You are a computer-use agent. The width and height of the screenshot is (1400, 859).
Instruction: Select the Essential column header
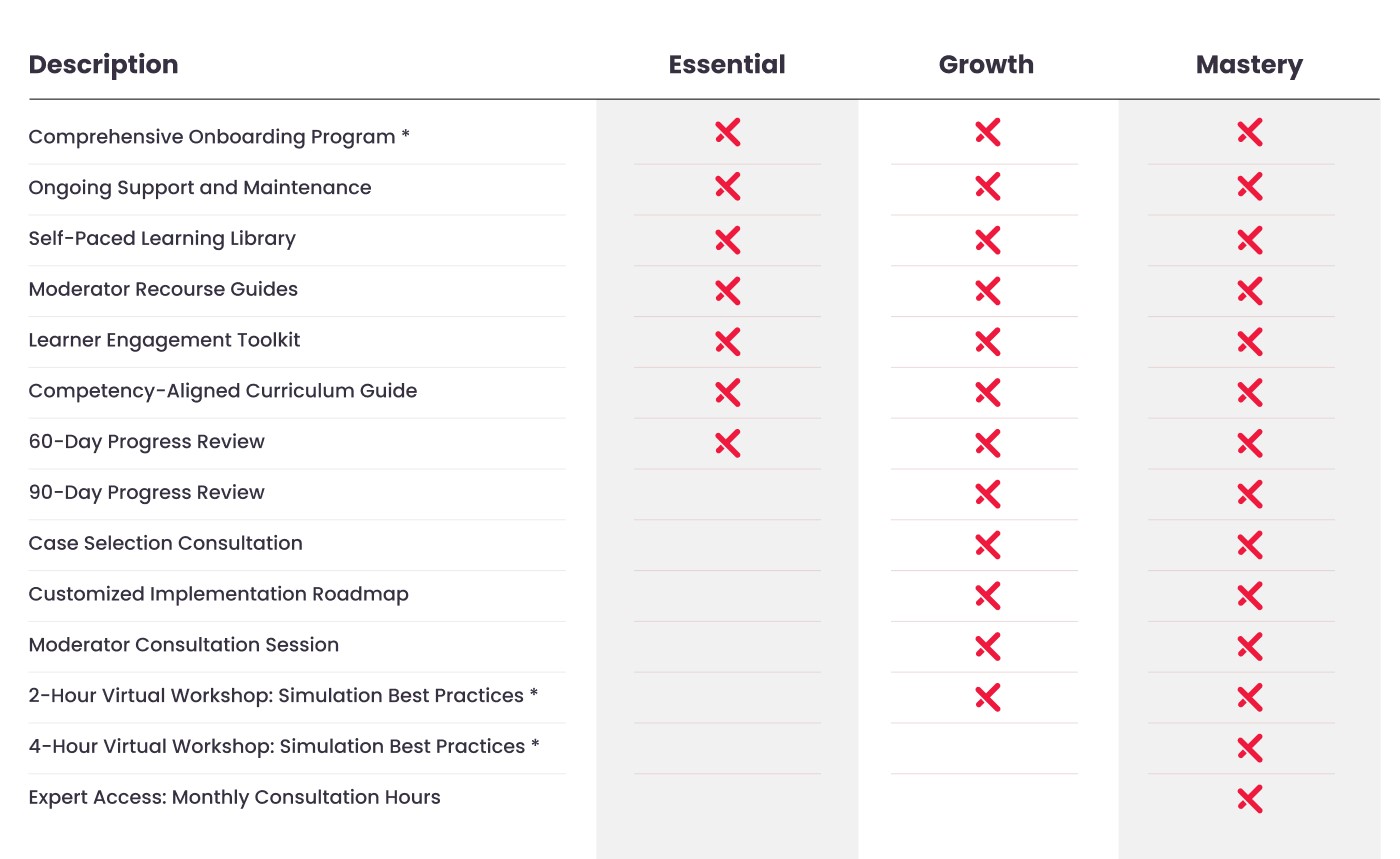coord(727,65)
